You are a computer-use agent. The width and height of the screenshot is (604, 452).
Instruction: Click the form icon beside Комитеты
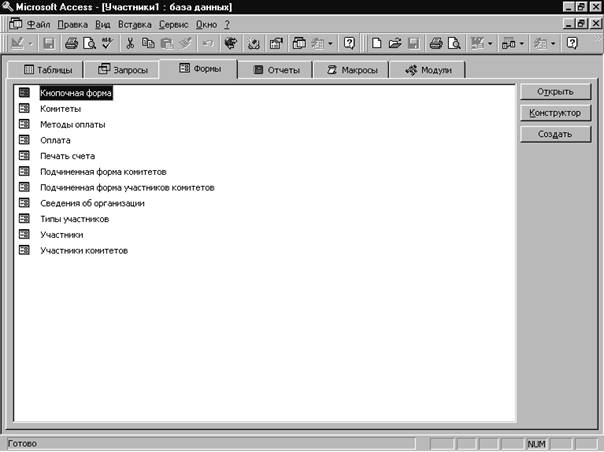pos(24,109)
